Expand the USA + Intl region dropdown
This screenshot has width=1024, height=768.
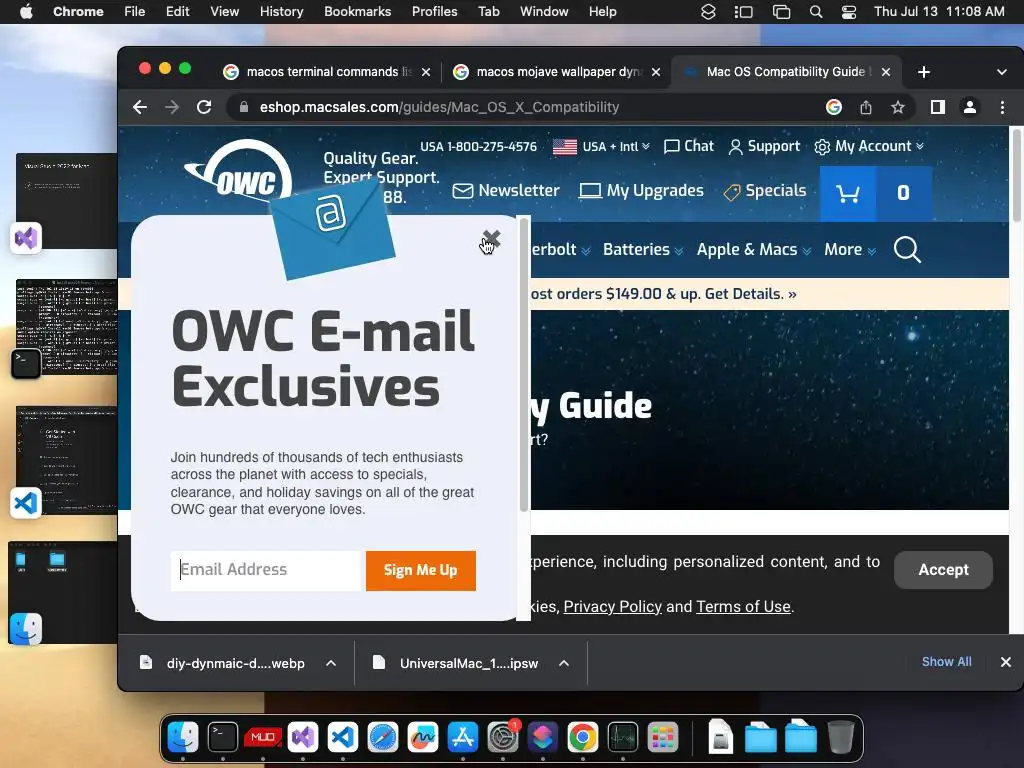601,146
